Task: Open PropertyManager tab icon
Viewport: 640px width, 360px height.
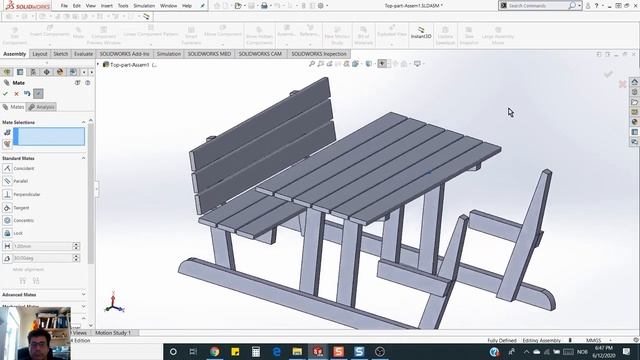Action: click(x=20, y=72)
